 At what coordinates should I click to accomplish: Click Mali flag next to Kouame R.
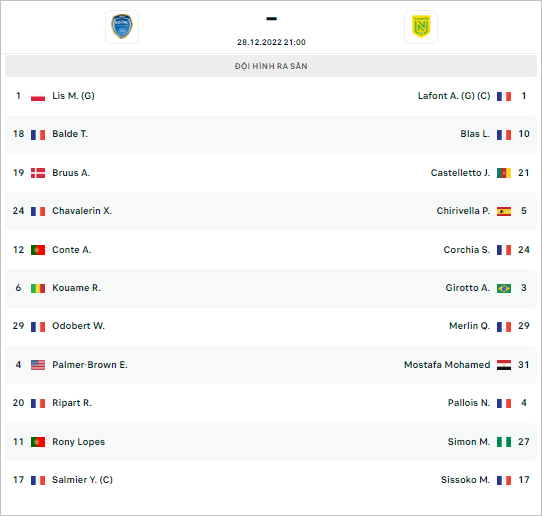pos(38,288)
